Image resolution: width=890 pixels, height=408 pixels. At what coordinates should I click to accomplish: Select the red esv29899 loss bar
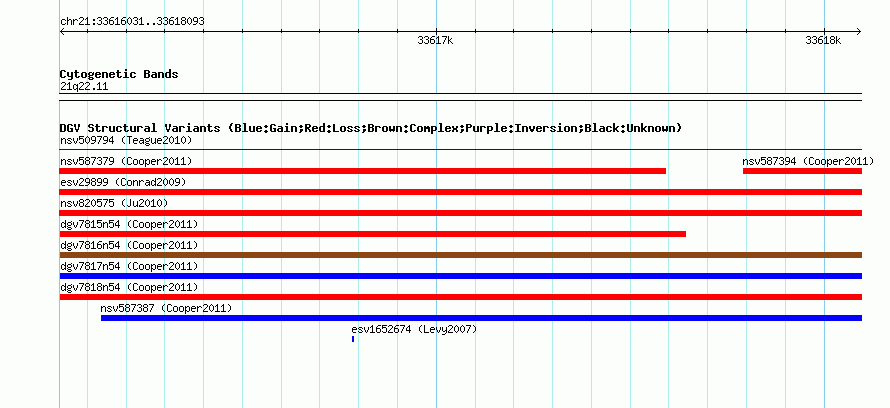pos(460,192)
